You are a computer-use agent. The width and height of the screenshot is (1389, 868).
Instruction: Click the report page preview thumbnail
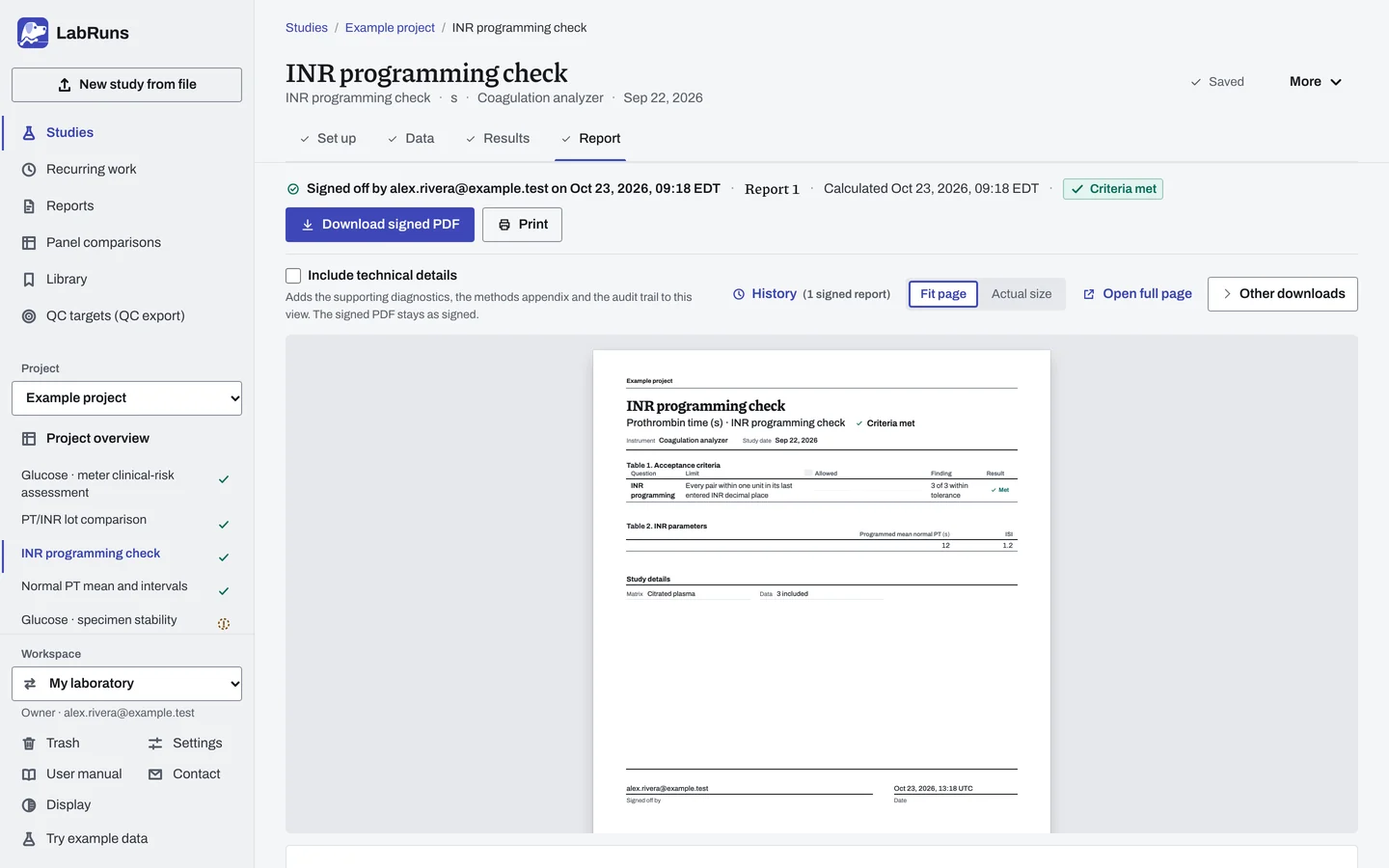(x=822, y=591)
